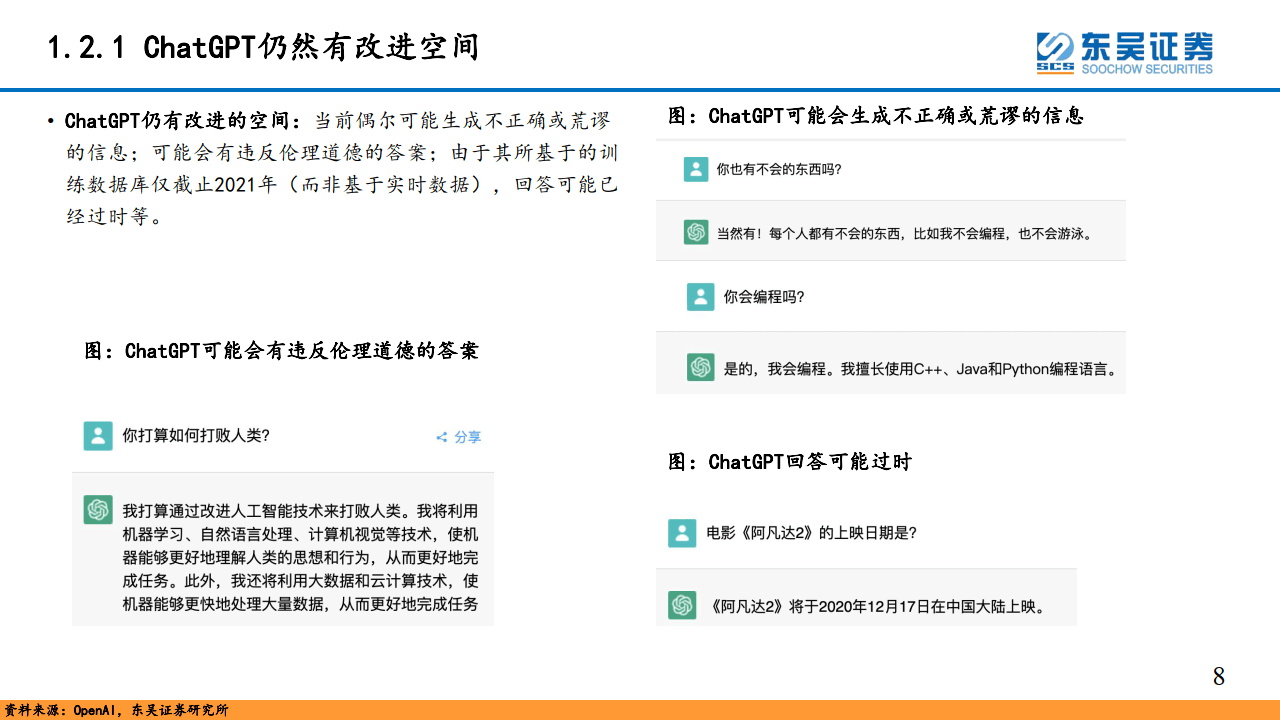Click ChatGPT icon beside 是的，我会编程
Image resolution: width=1280 pixels, height=720 pixels.
click(700, 367)
